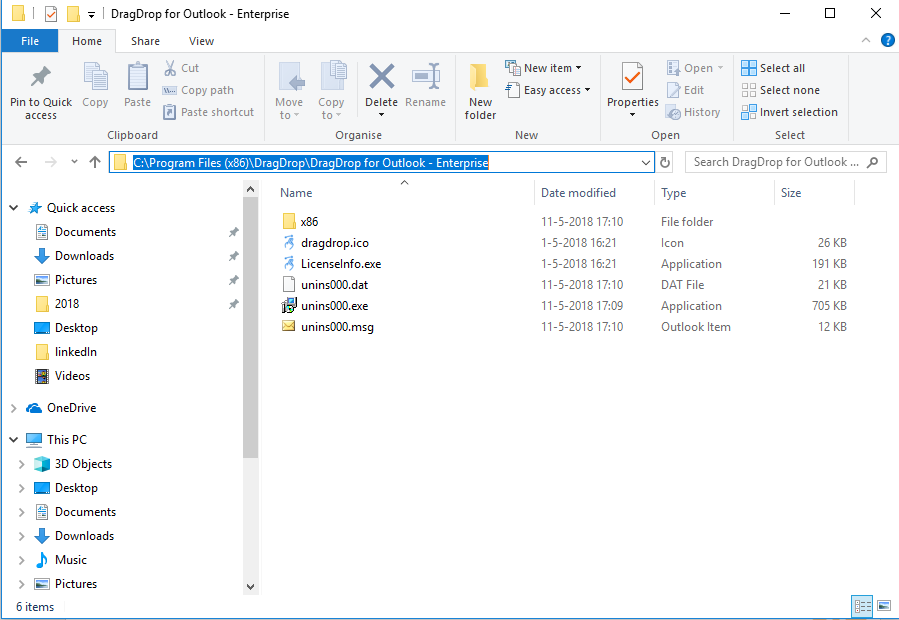Screen dimensions: 899x620
Task: Click the Delete X icon
Action: 381,76
